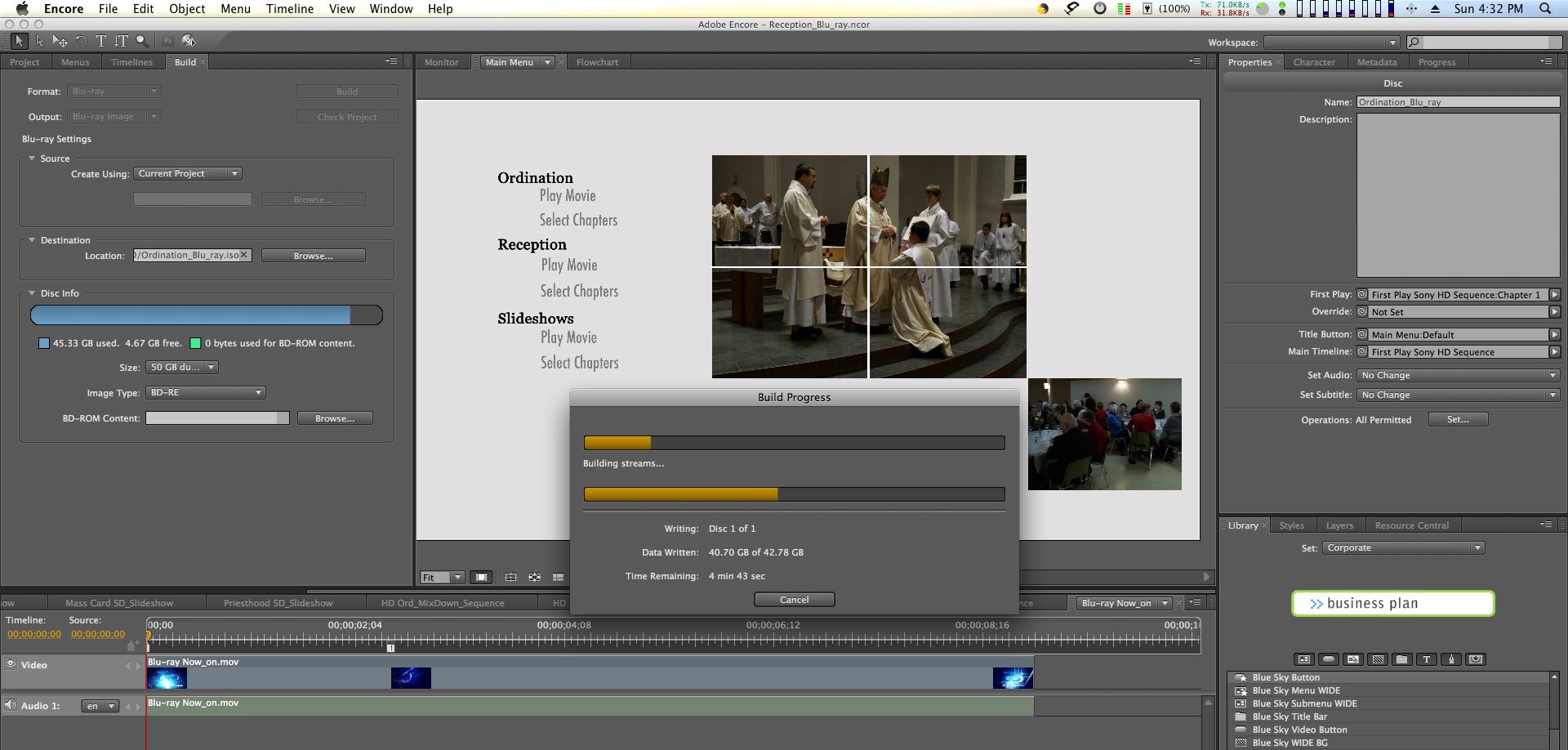The image size is (1568, 750).
Task: Switch to the Flowchart tab
Action: pyautogui.click(x=597, y=62)
